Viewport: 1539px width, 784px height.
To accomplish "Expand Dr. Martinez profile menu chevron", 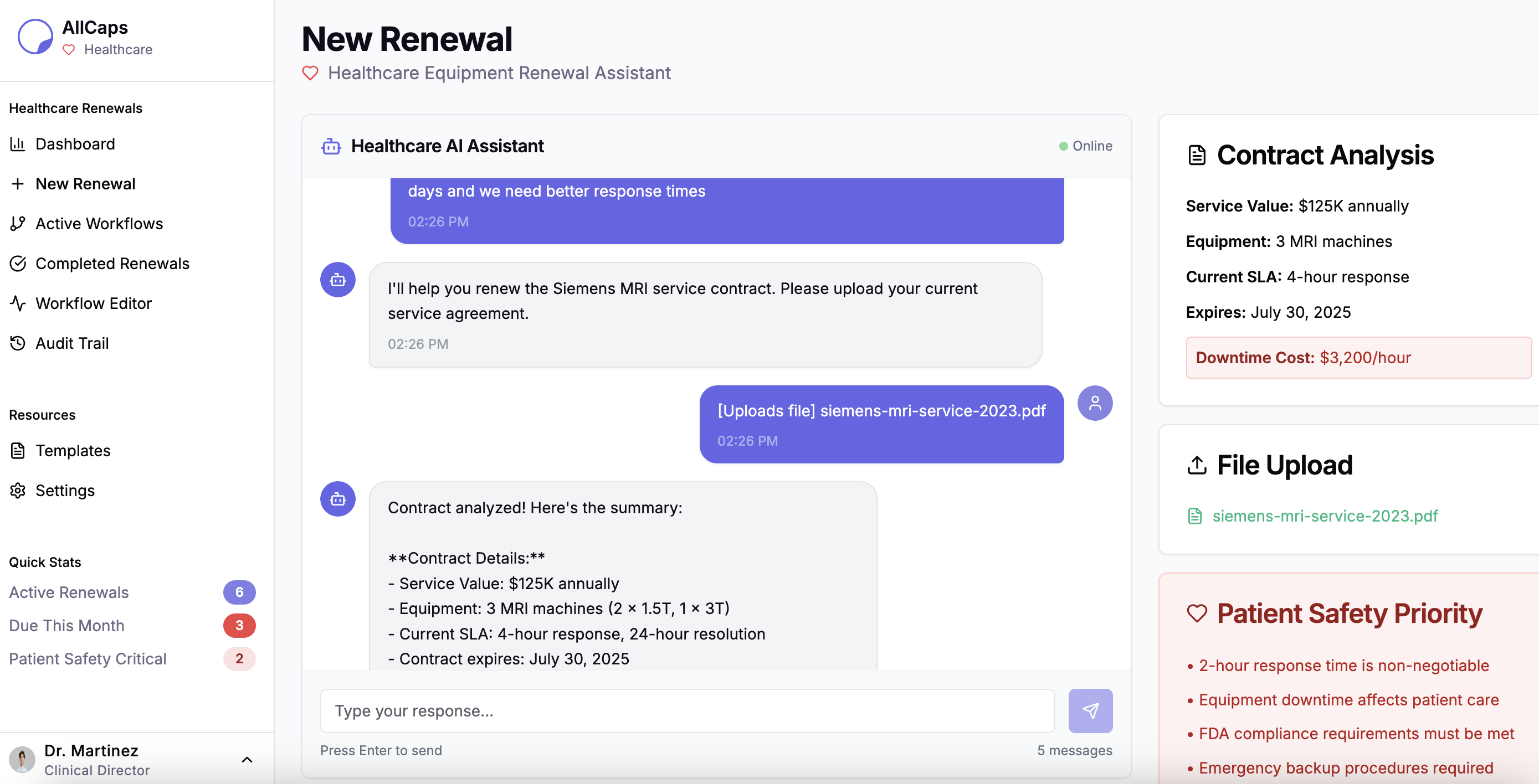I will tap(247, 760).
